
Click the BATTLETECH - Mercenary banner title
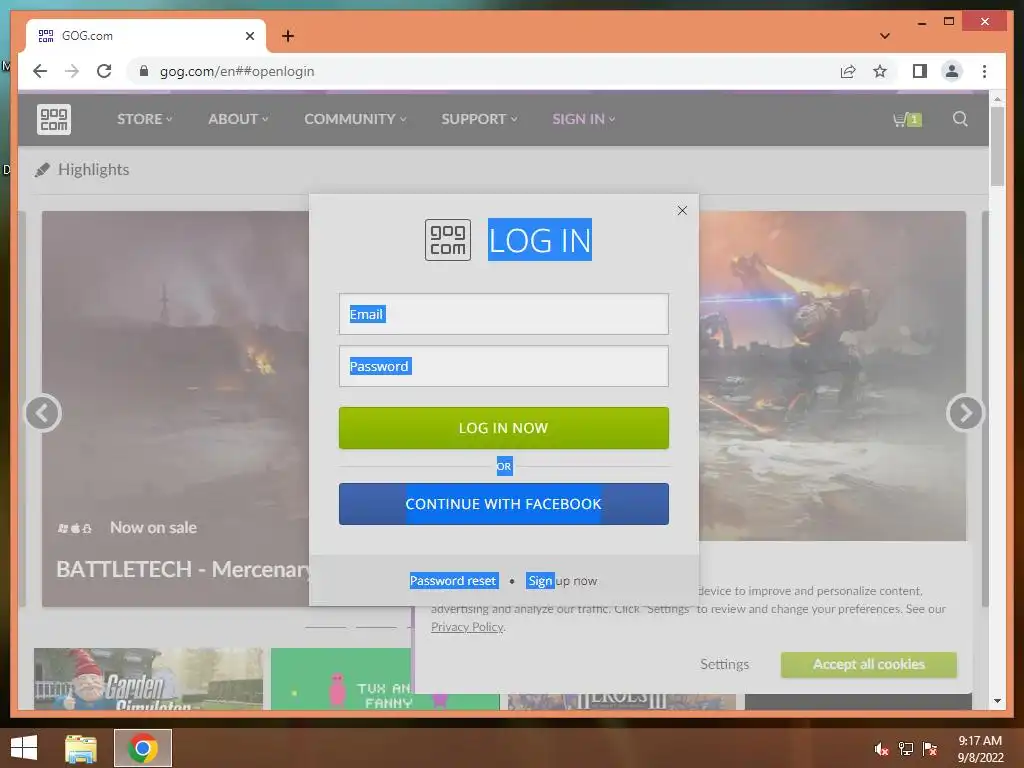pyautogui.click(x=183, y=569)
